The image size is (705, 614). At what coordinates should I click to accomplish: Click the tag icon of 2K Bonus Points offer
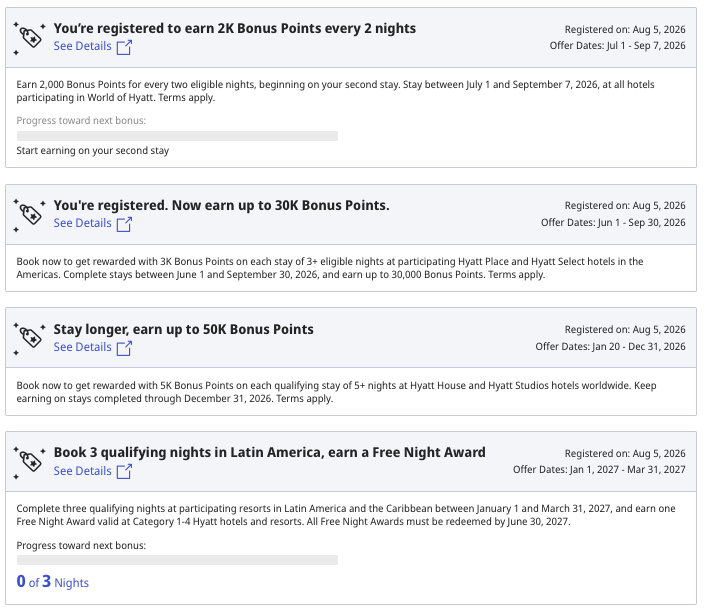(x=30, y=38)
